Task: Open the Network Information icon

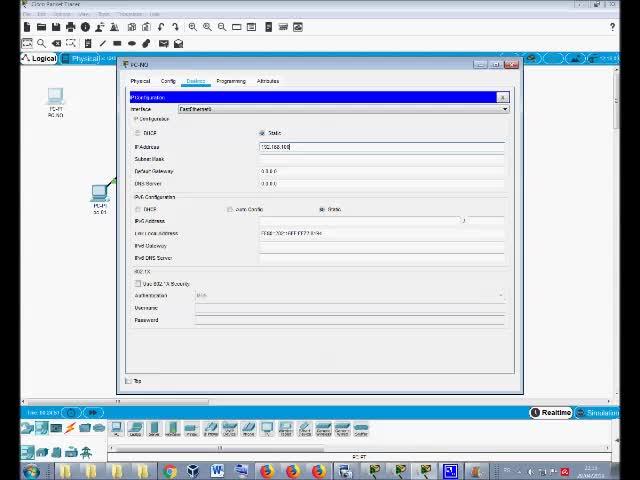Action: [x=85, y=27]
